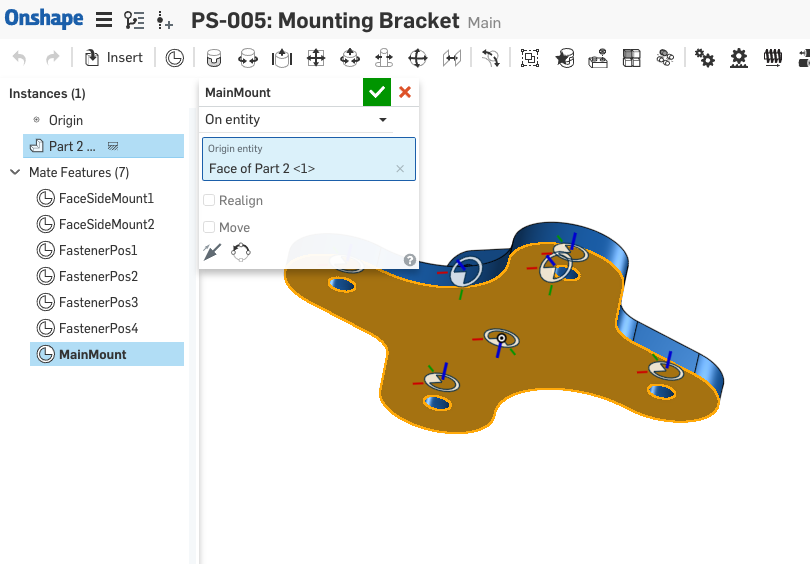
Task: Click the reorient secondary axis icon
Action: pyautogui.click(x=241, y=252)
